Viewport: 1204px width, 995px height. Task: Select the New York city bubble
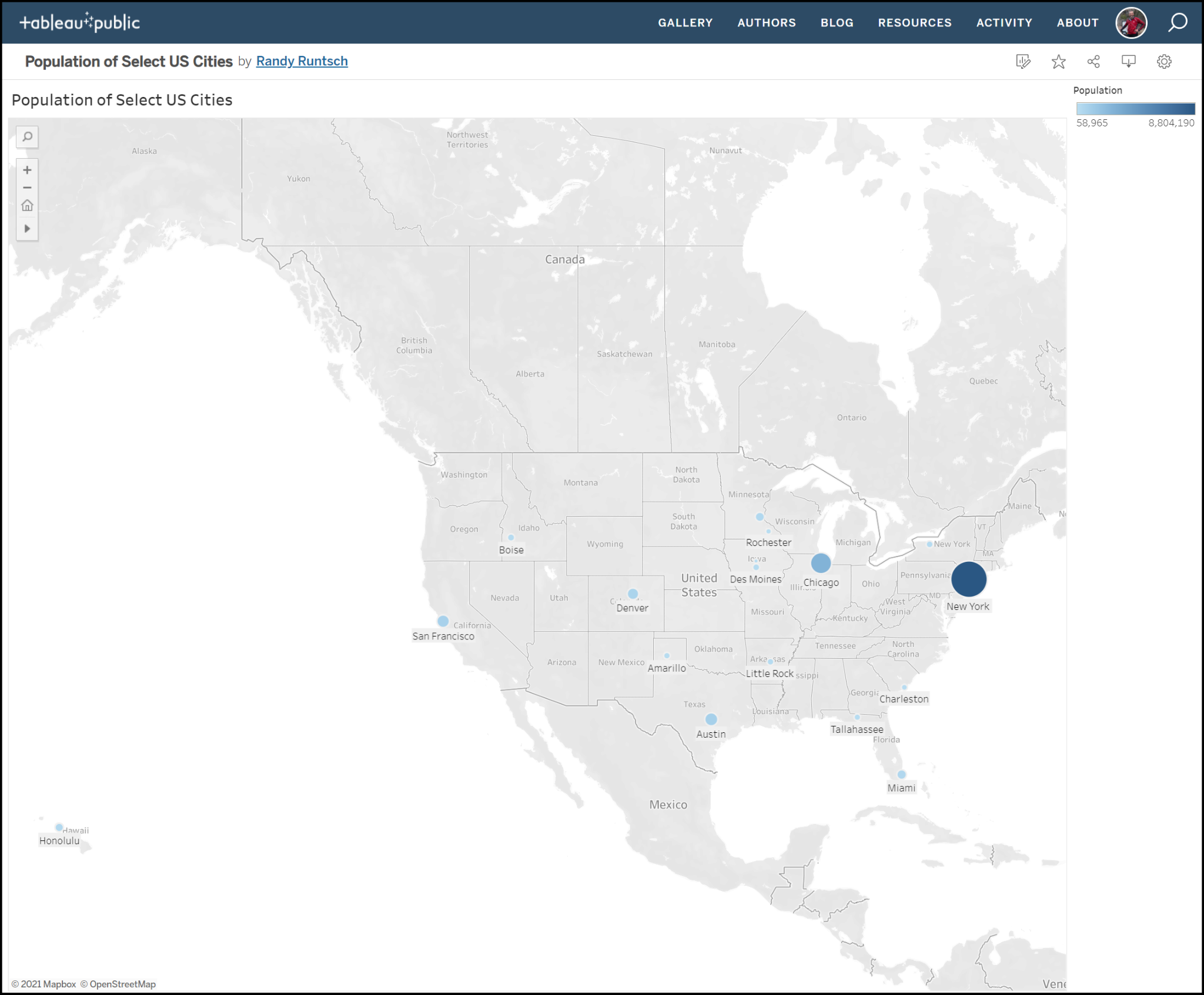pos(968,579)
